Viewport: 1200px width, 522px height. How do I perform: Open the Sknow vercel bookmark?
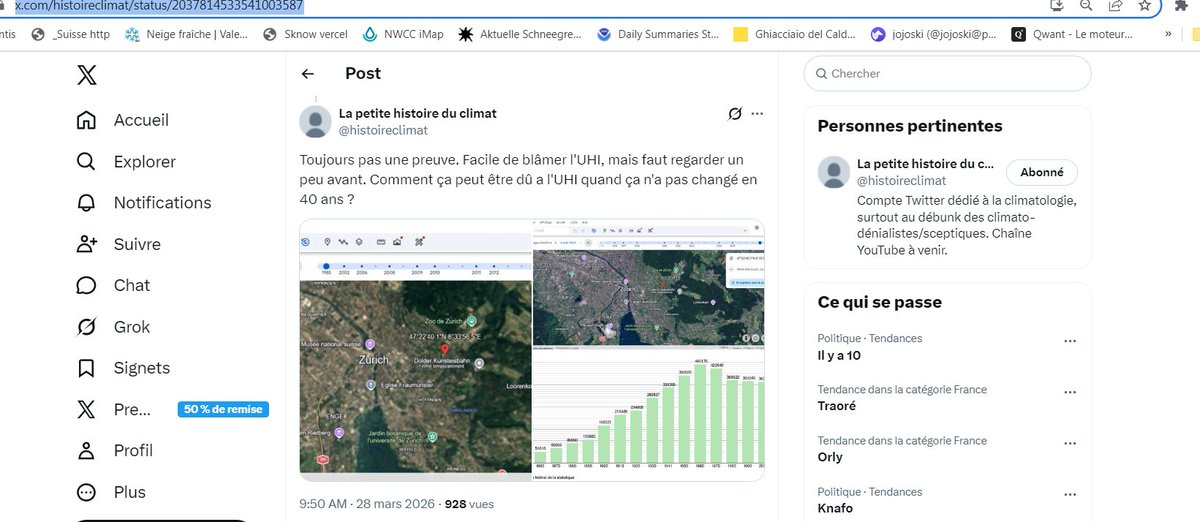pyautogui.click(x=305, y=34)
